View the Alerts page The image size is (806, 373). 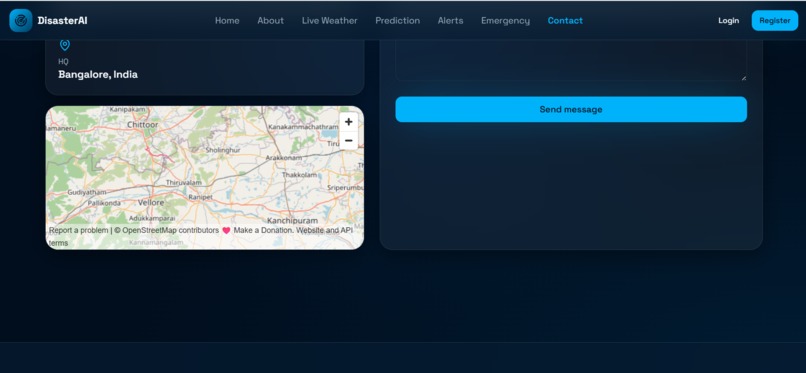coord(450,21)
